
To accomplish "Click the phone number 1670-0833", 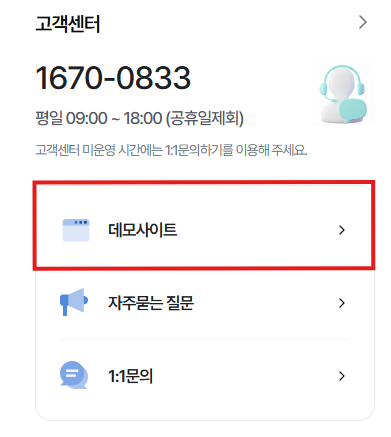I will [x=113, y=78].
